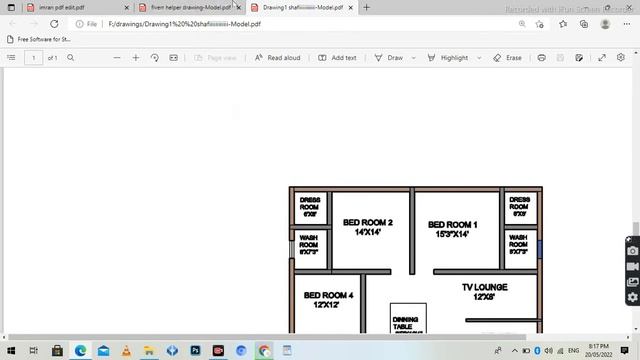This screenshot has height=360, width=640.
Task: Open browser zoom magnifier in address bar
Action: click(x=522, y=24)
